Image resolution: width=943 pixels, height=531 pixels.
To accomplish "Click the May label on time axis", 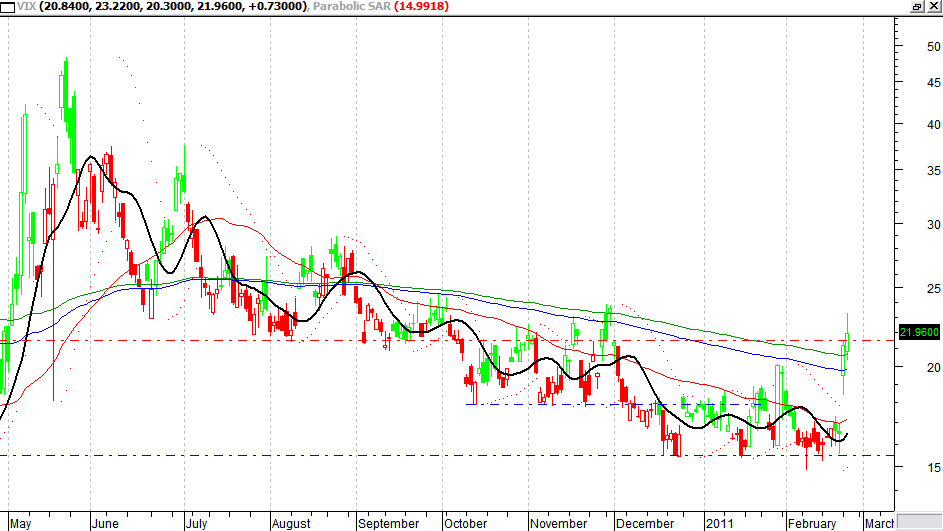I will tap(20, 524).
